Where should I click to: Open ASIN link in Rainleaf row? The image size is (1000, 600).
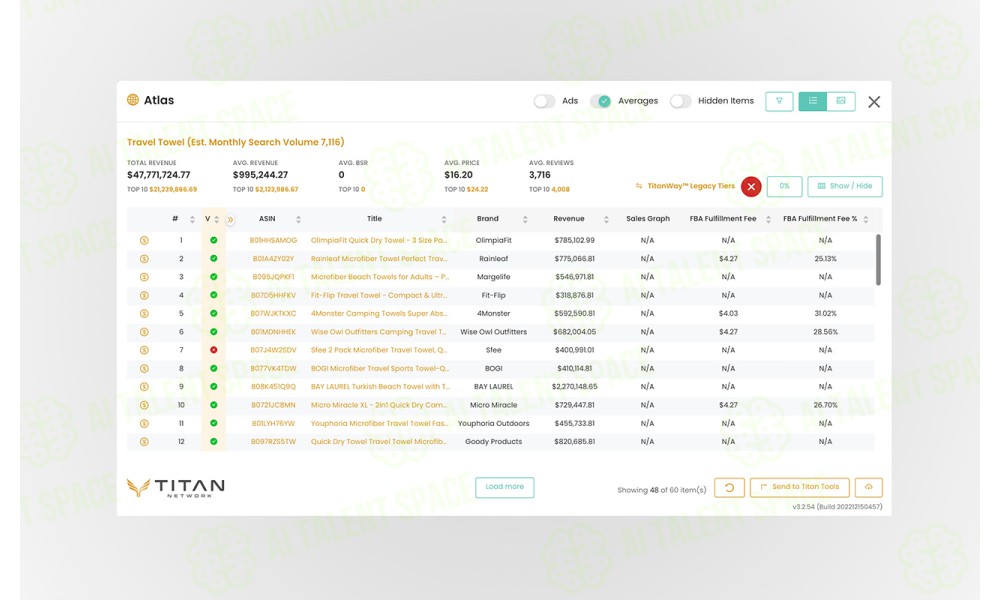point(273,259)
